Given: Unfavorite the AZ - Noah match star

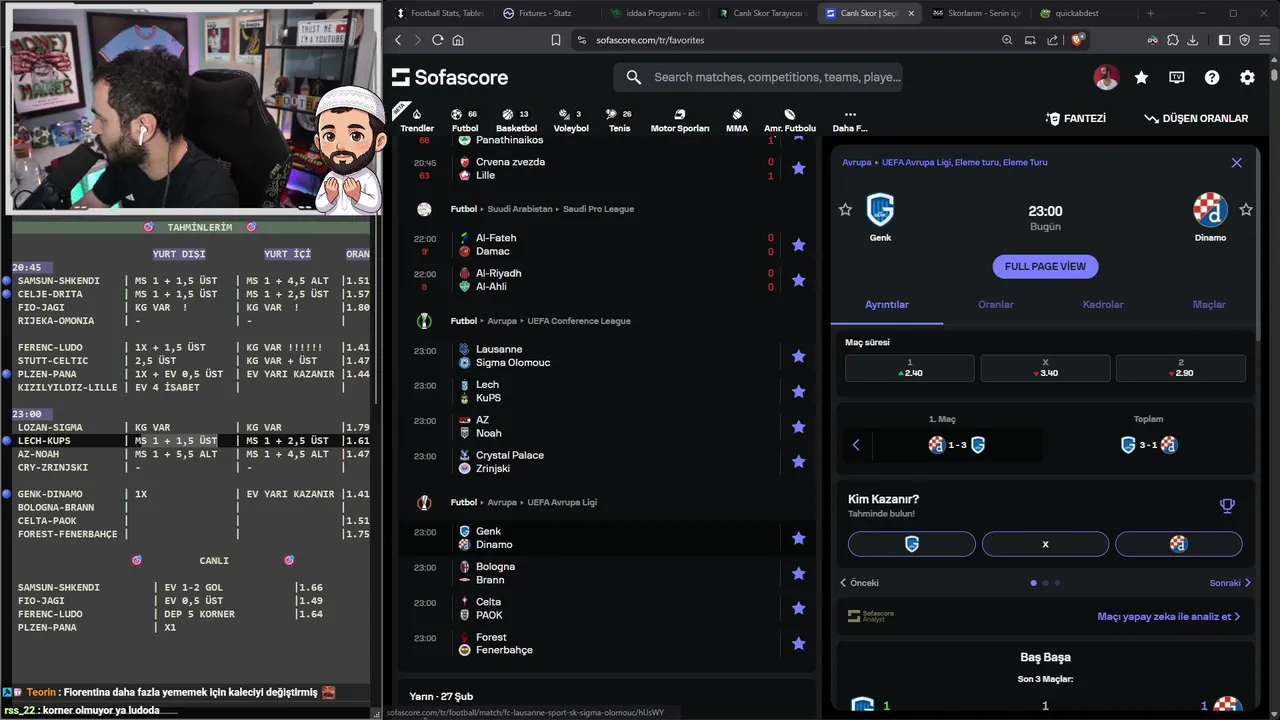Looking at the screenshot, I should point(798,427).
